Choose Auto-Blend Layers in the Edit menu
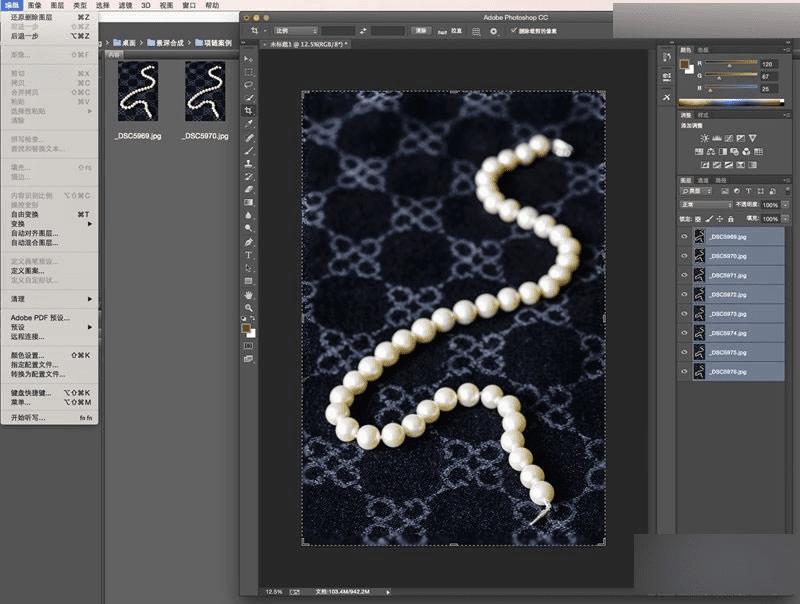800x604 pixels. pos(34,242)
